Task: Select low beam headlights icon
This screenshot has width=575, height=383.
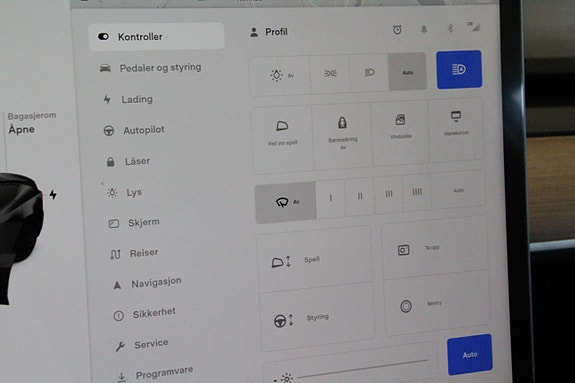Action: click(370, 72)
